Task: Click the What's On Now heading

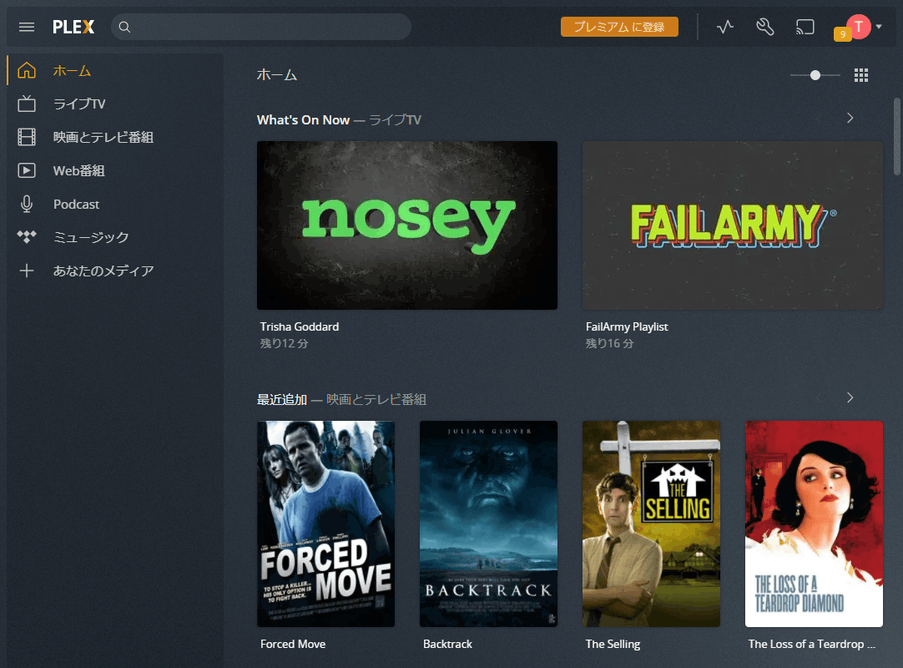Action: pyautogui.click(x=303, y=120)
